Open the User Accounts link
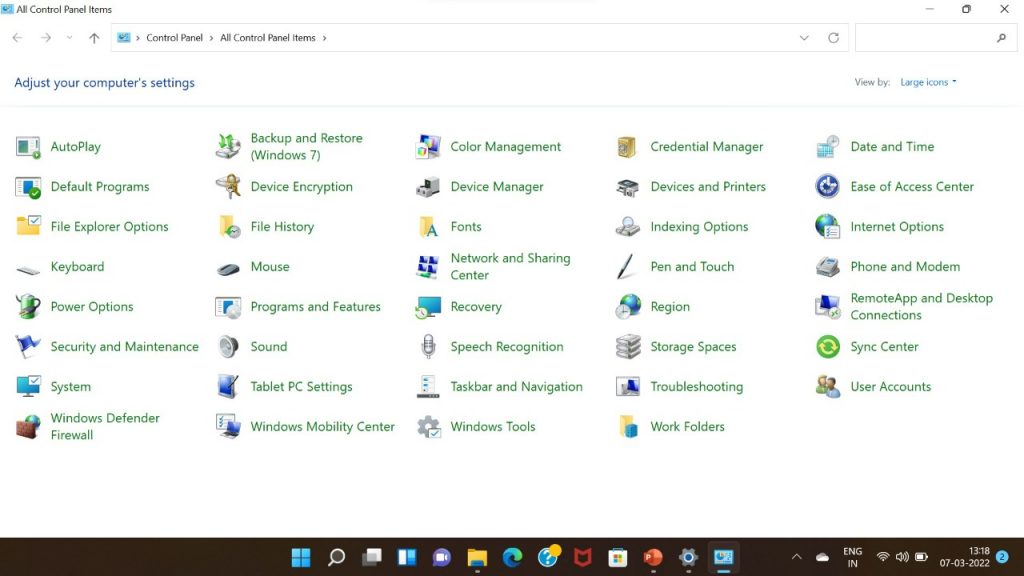1024x576 pixels. tap(890, 387)
